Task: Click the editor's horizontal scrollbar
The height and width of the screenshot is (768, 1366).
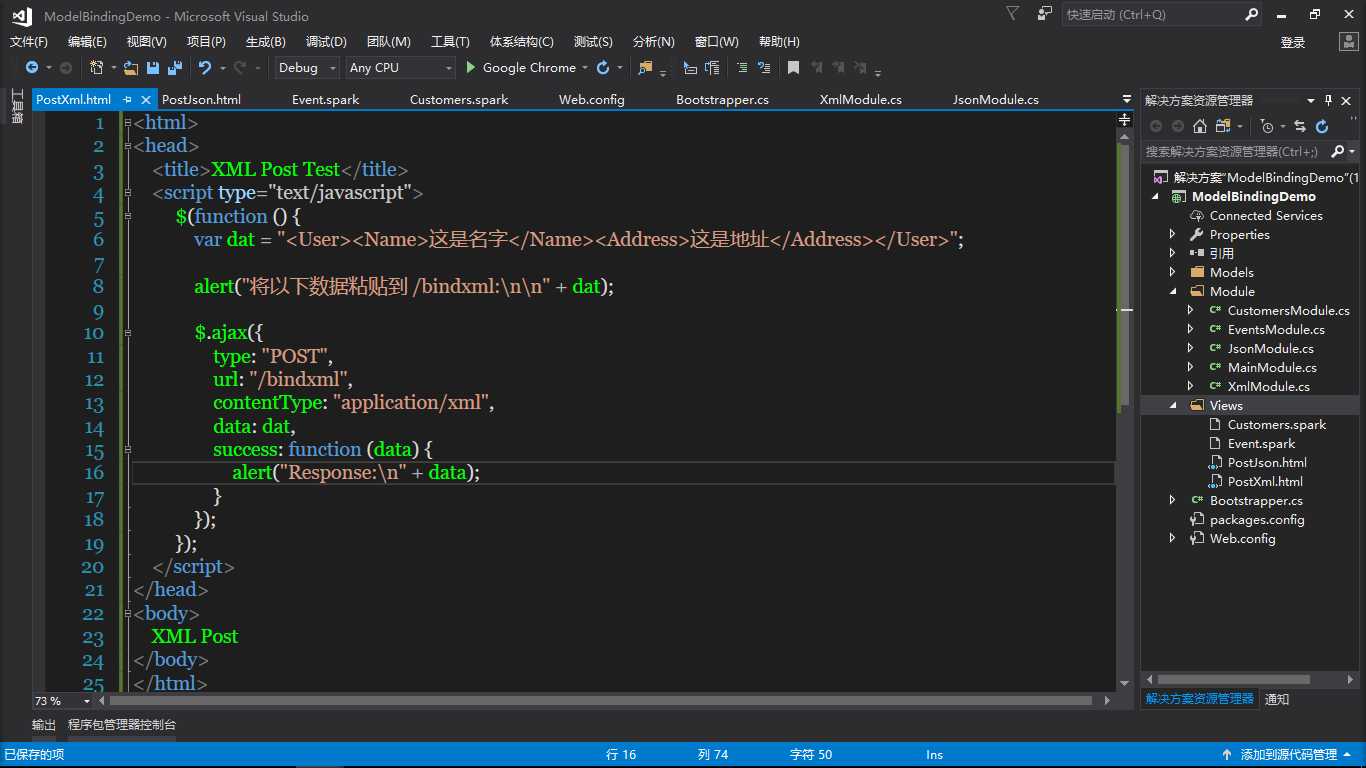Action: [x=602, y=701]
